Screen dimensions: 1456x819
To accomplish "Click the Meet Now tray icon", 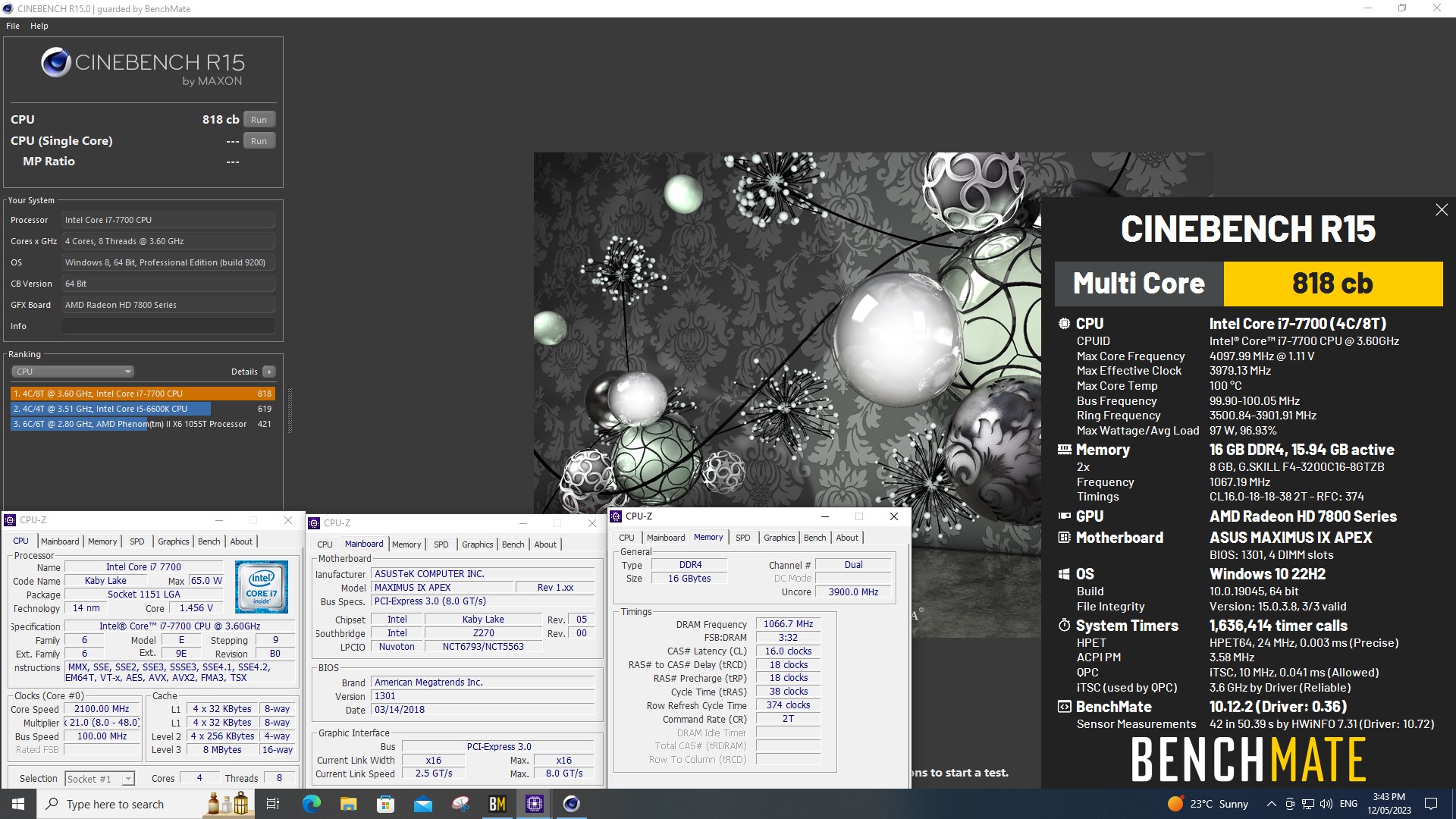I will click(x=1290, y=804).
